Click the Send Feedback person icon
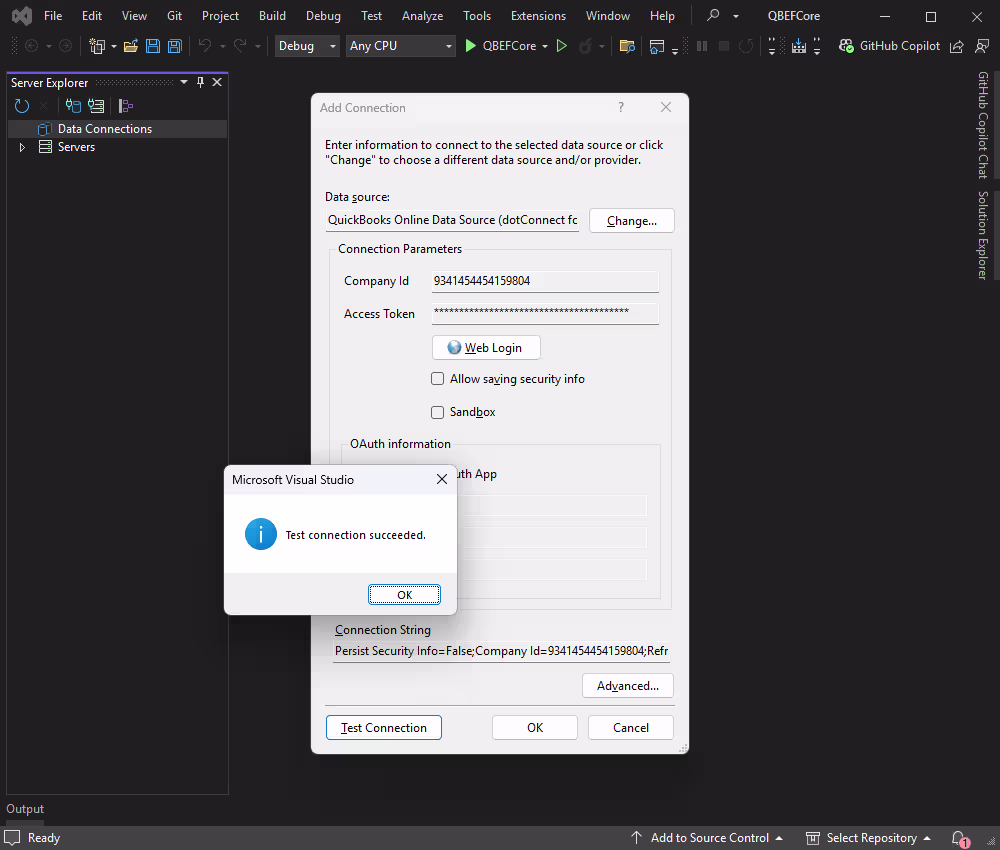 coord(982,46)
